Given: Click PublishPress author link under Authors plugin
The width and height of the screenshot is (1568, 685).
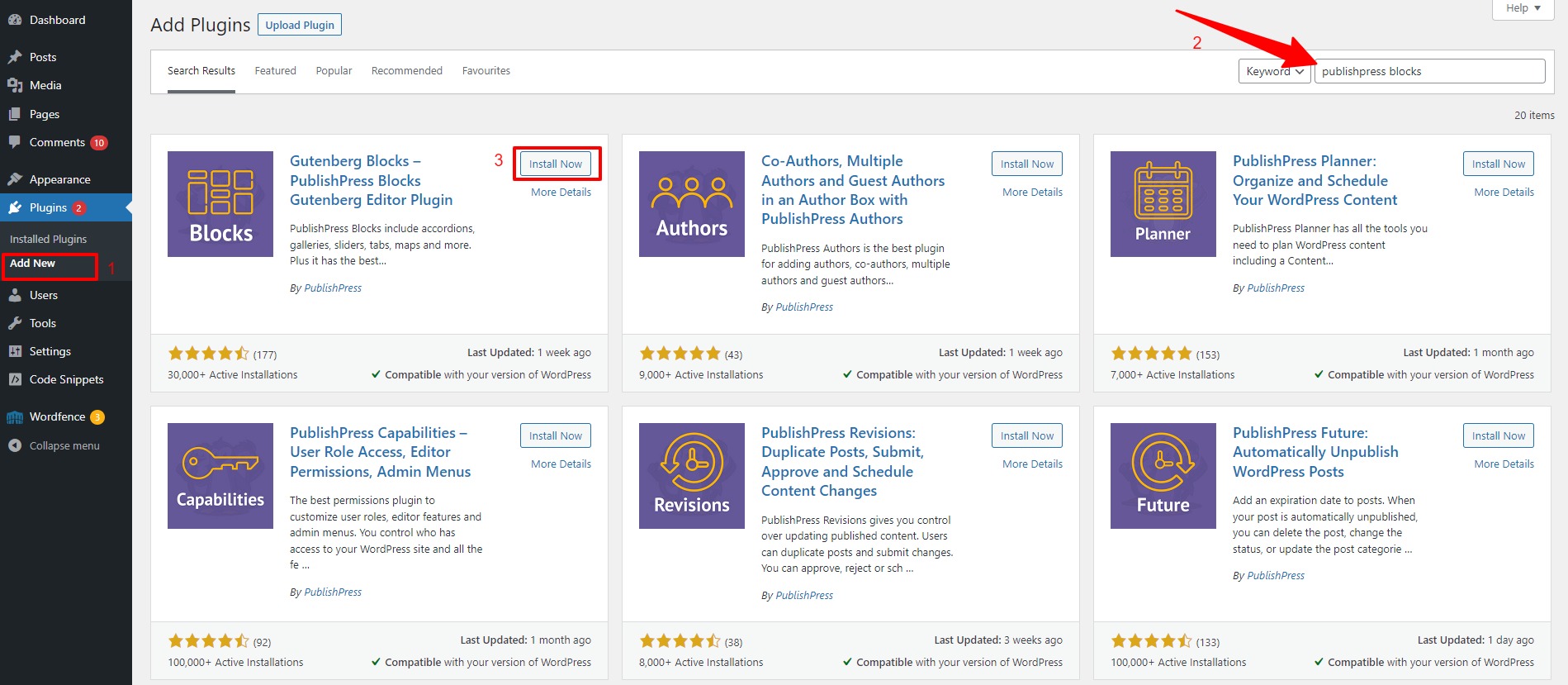Looking at the screenshot, I should click(x=804, y=307).
